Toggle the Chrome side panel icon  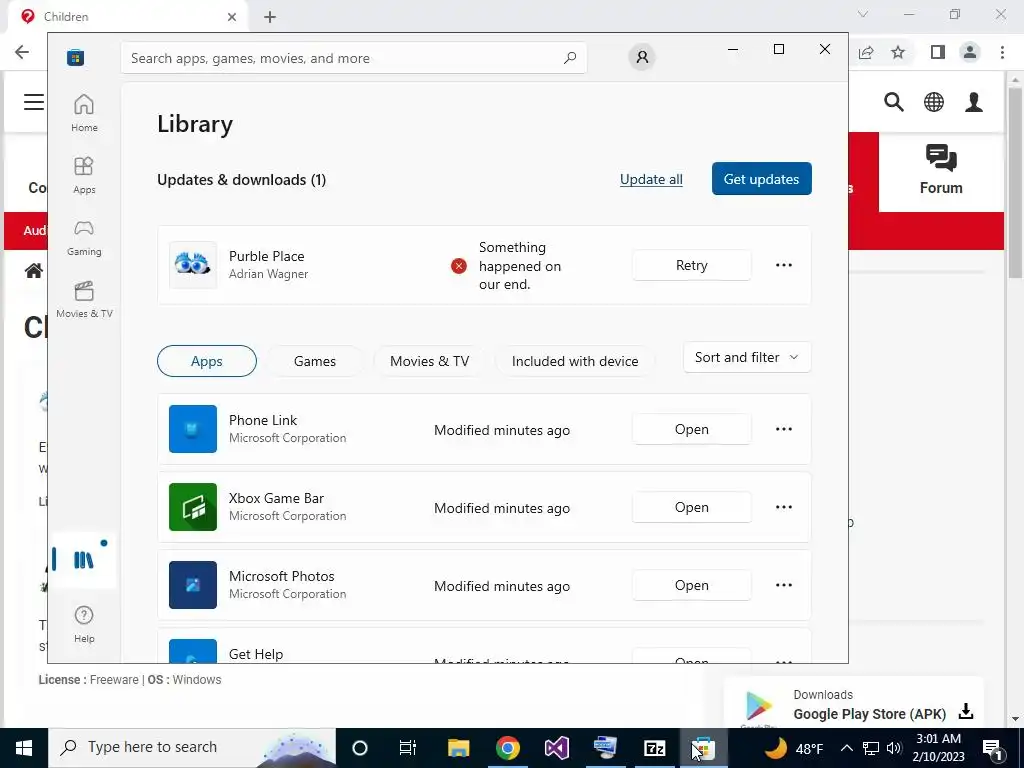[x=938, y=52]
